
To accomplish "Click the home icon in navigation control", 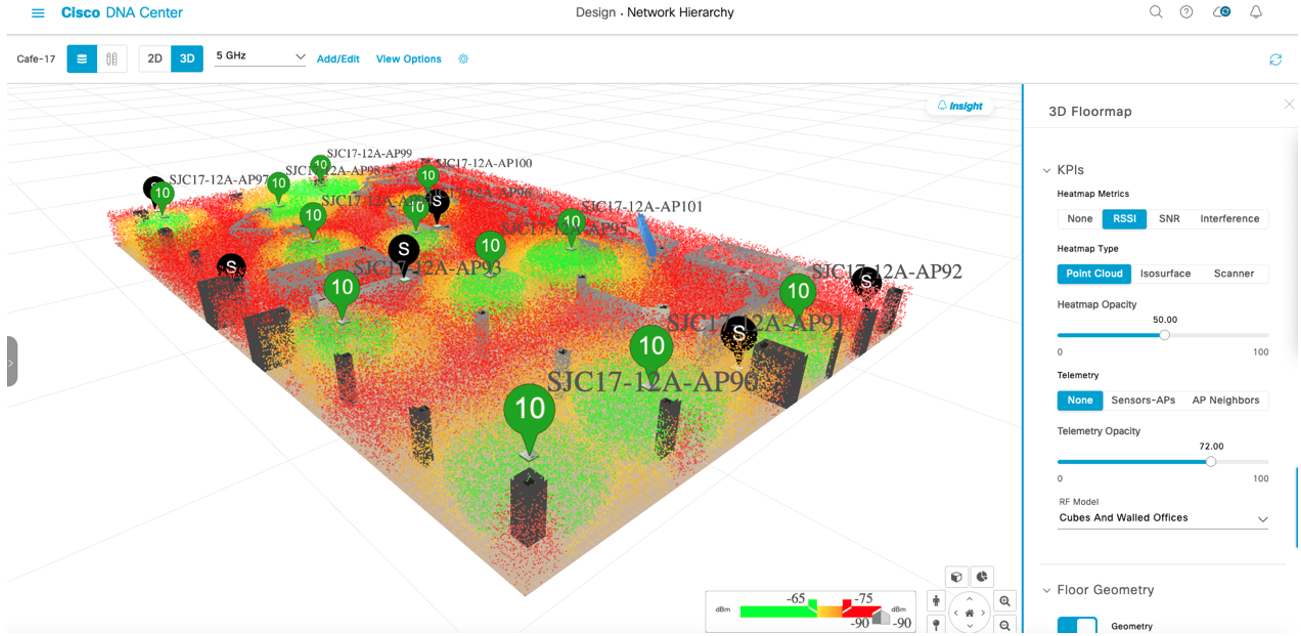I will point(969,612).
